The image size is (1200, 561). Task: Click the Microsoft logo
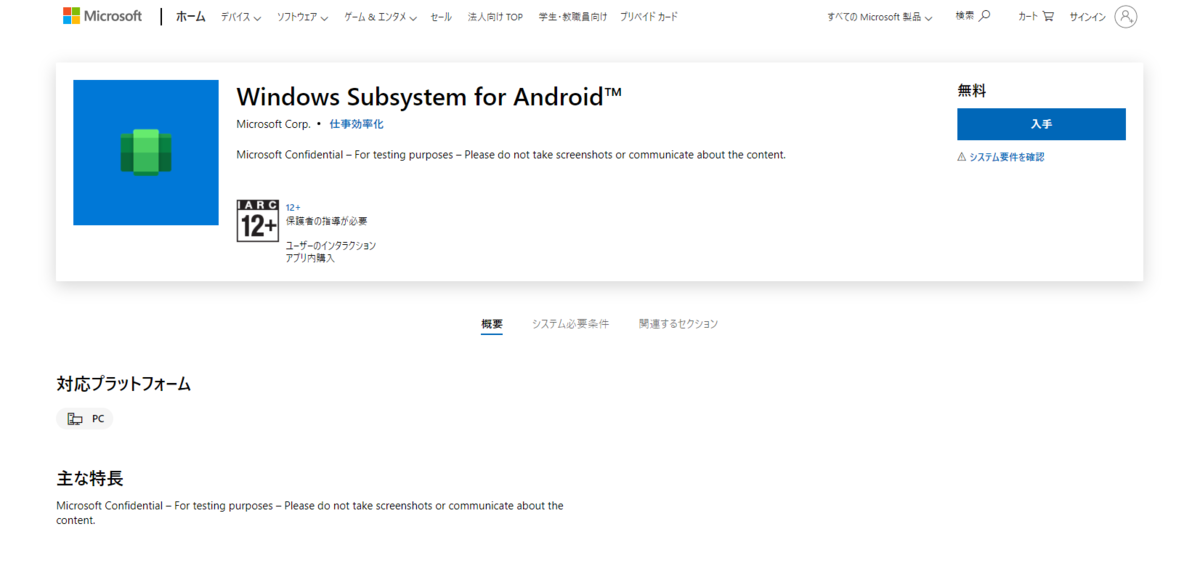pyautogui.click(x=102, y=16)
